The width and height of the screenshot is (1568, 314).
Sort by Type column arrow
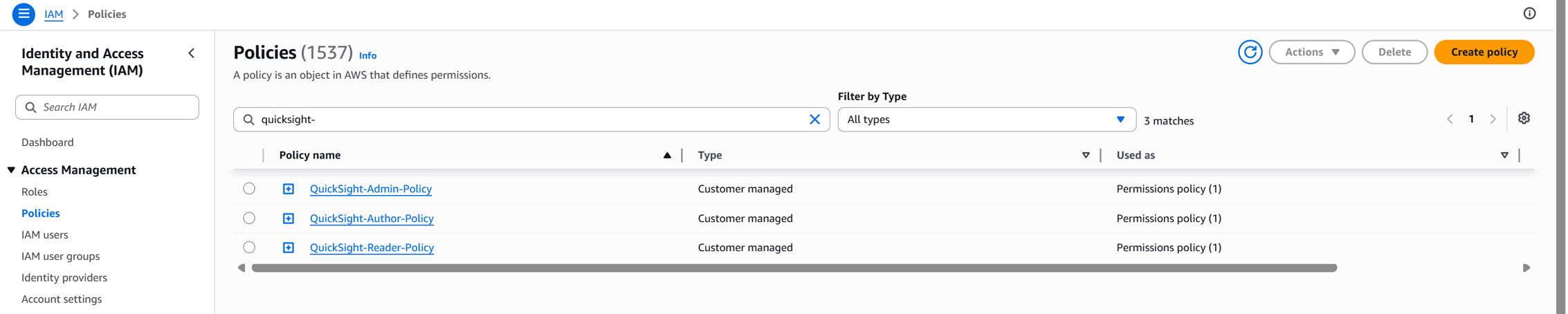[1086, 155]
